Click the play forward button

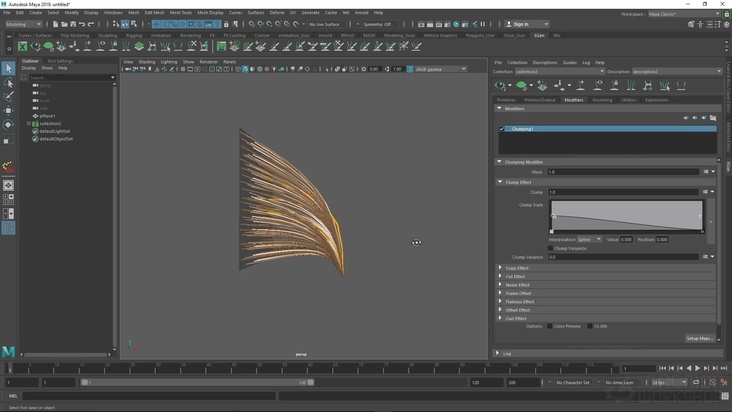pyautogui.click(x=697, y=368)
